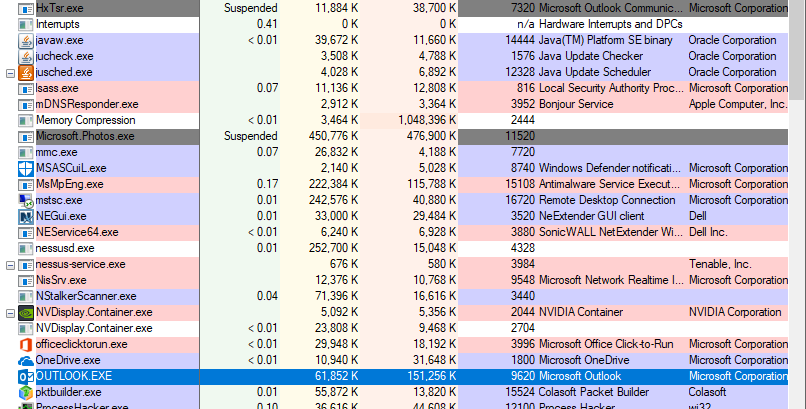Image resolution: width=806 pixels, height=409 pixels.
Task: Collapse the jusched.exe process tree
Action: click(x=10, y=73)
